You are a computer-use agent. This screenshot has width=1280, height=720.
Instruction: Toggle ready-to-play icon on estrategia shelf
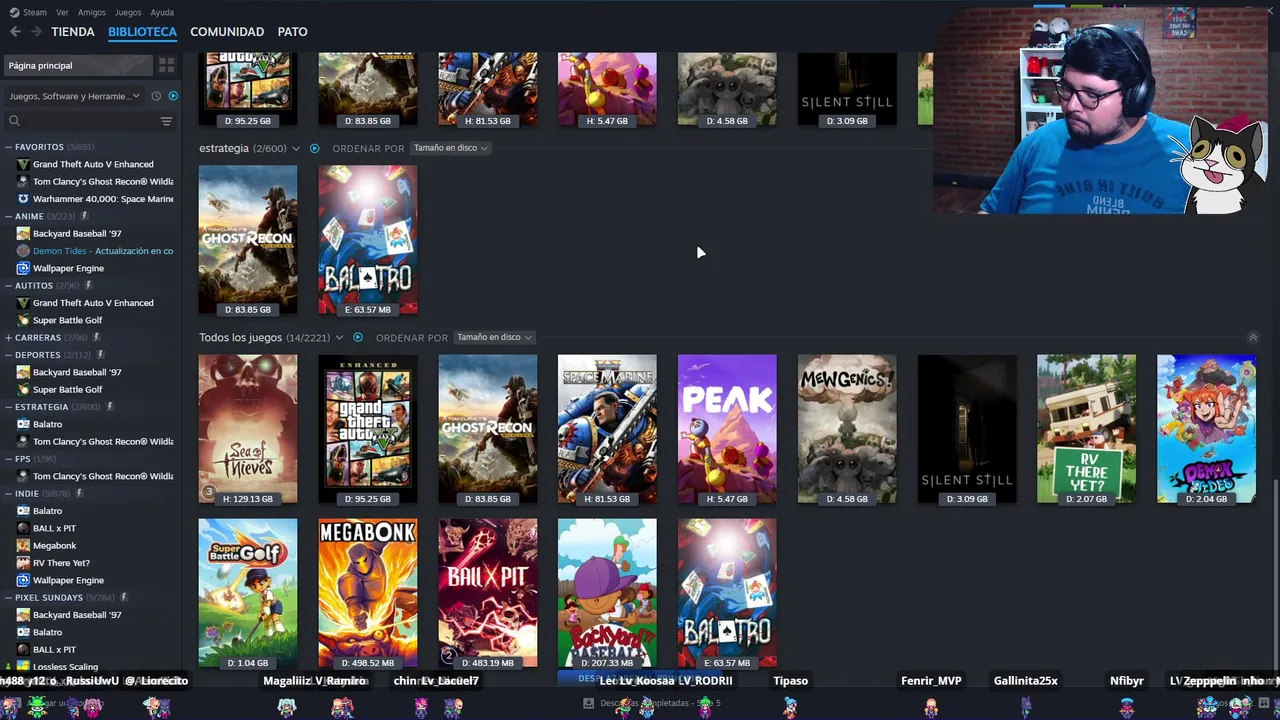tap(314, 148)
